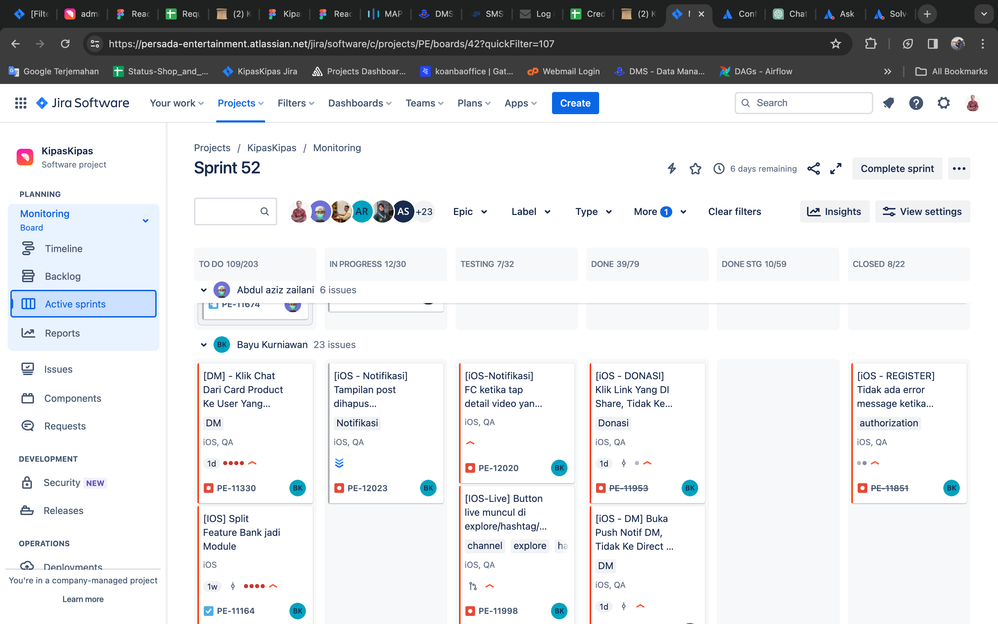Image resolution: width=998 pixels, height=624 pixels.
Task: Reload the page
Action: pyautogui.click(x=65, y=44)
